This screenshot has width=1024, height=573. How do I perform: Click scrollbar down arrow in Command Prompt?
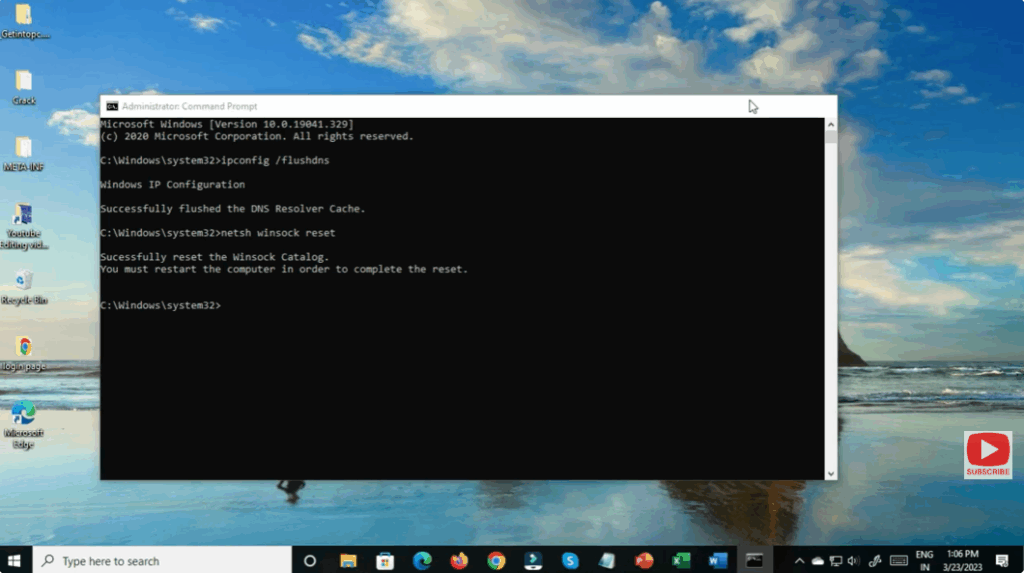(x=831, y=474)
